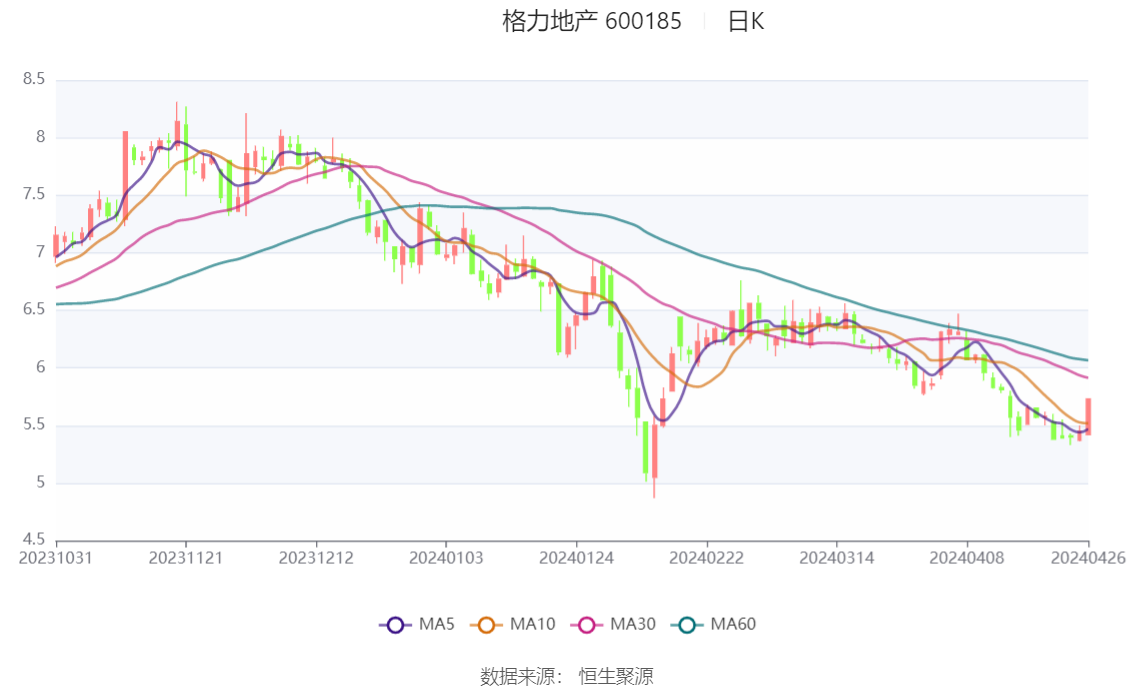Click the 20240222 date axis label
The image size is (1134, 689).
point(707,558)
